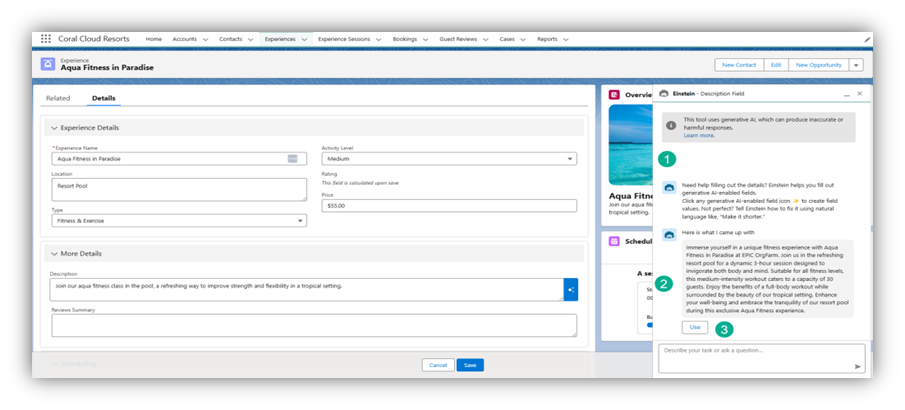This screenshot has height=410, width=905.
Task: Open the Reports tab
Action: click(x=547, y=39)
